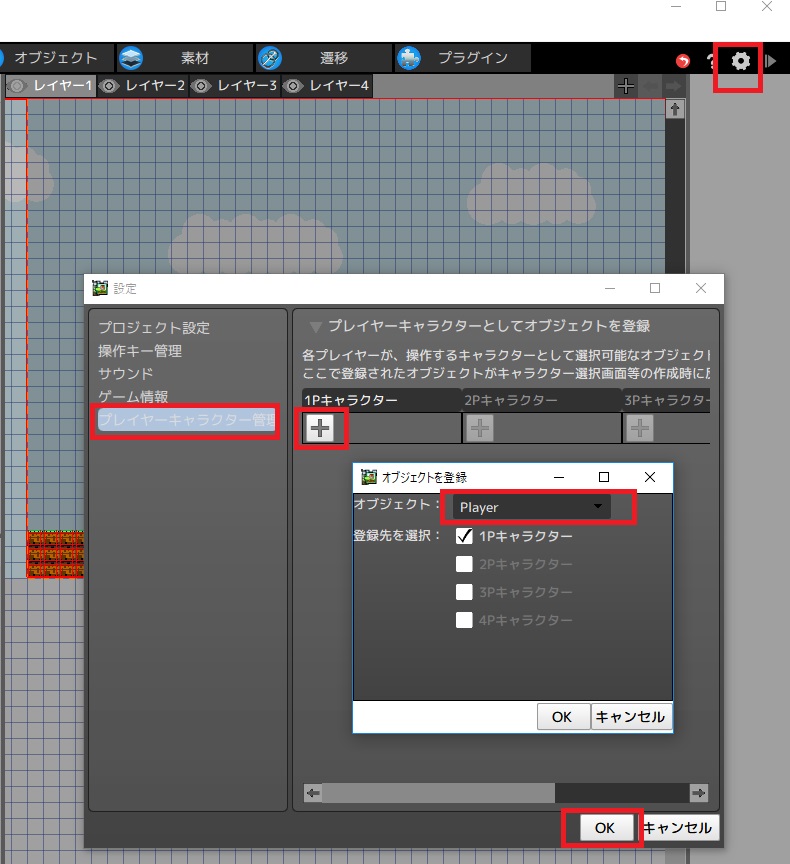Image resolution: width=790 pixels, height=864 pixels.
Task: Minimize the 設定 window
Action: [610, 288]
